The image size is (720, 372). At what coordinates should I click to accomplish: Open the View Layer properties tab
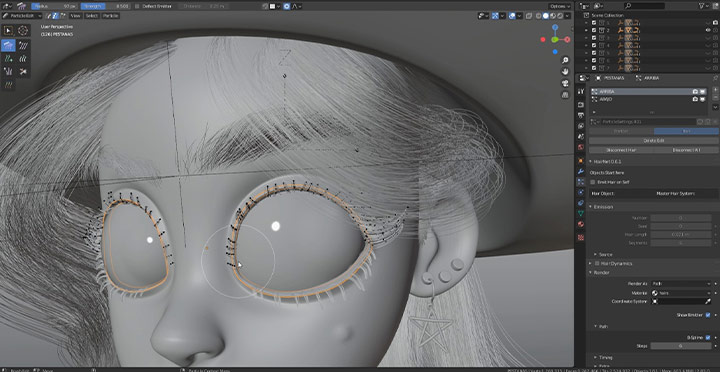pos(581,126)
